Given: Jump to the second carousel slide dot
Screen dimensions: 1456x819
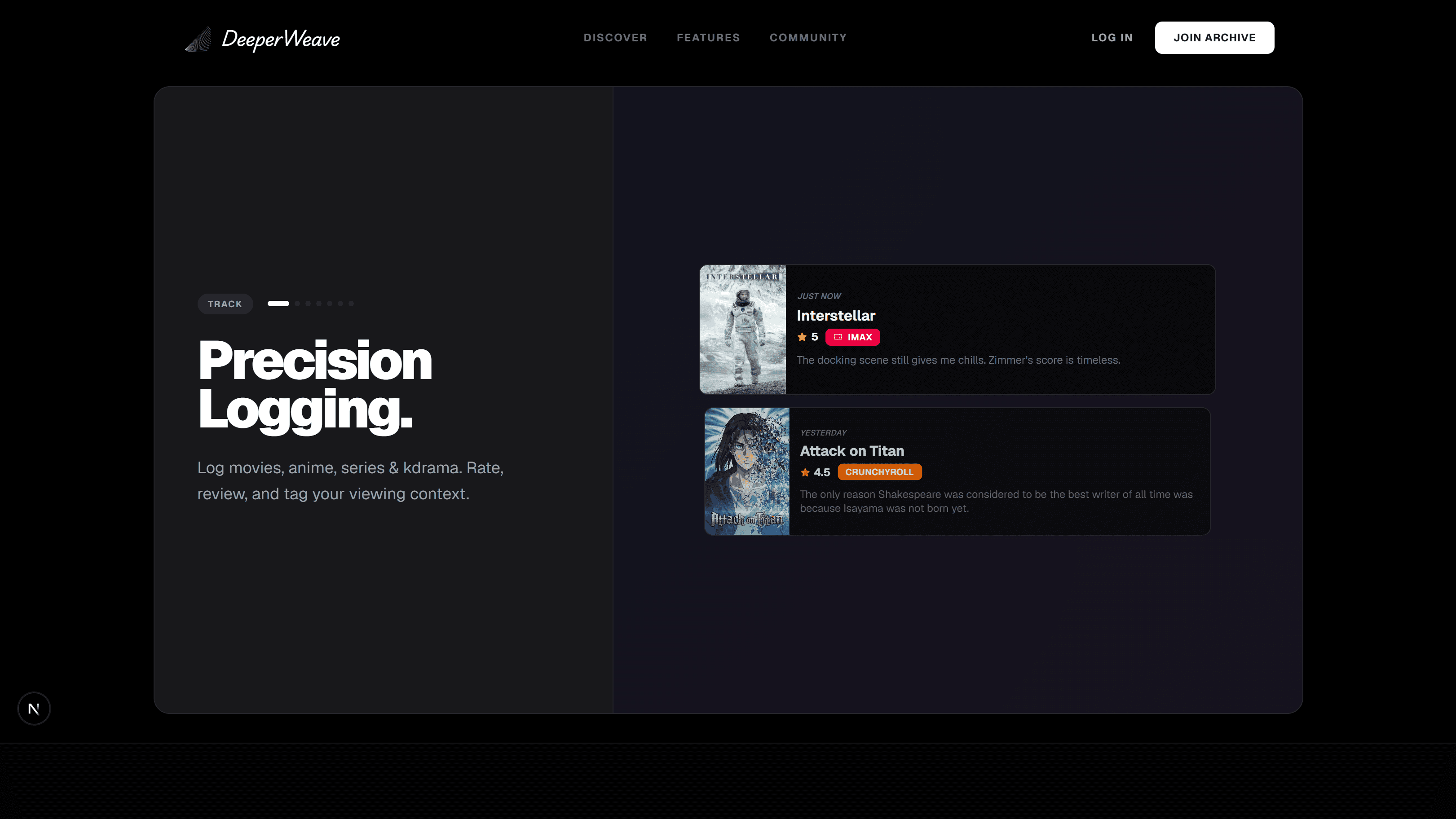Looking at the screenshot, I should tap(297, 304).
